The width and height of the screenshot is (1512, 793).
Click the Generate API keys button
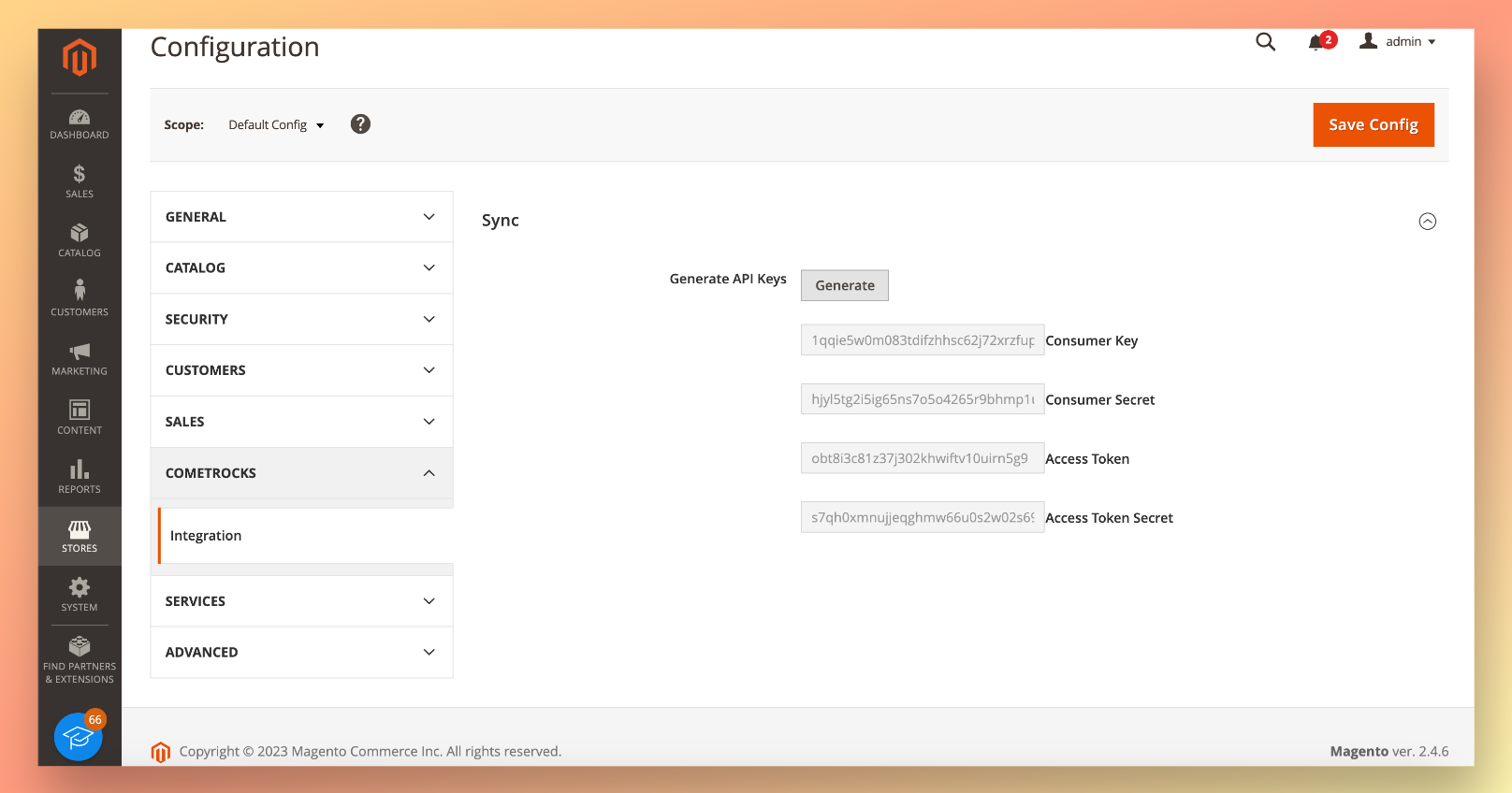pos(845,285)
